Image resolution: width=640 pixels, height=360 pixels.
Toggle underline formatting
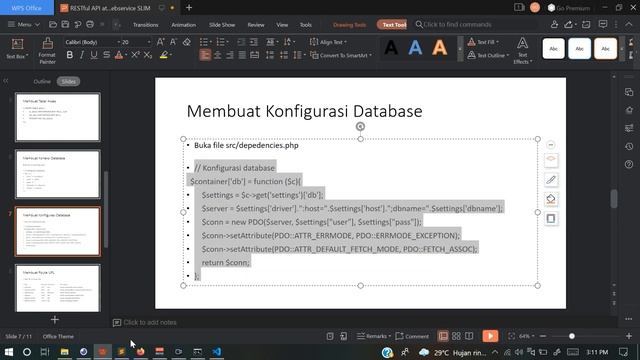[94, 55]
